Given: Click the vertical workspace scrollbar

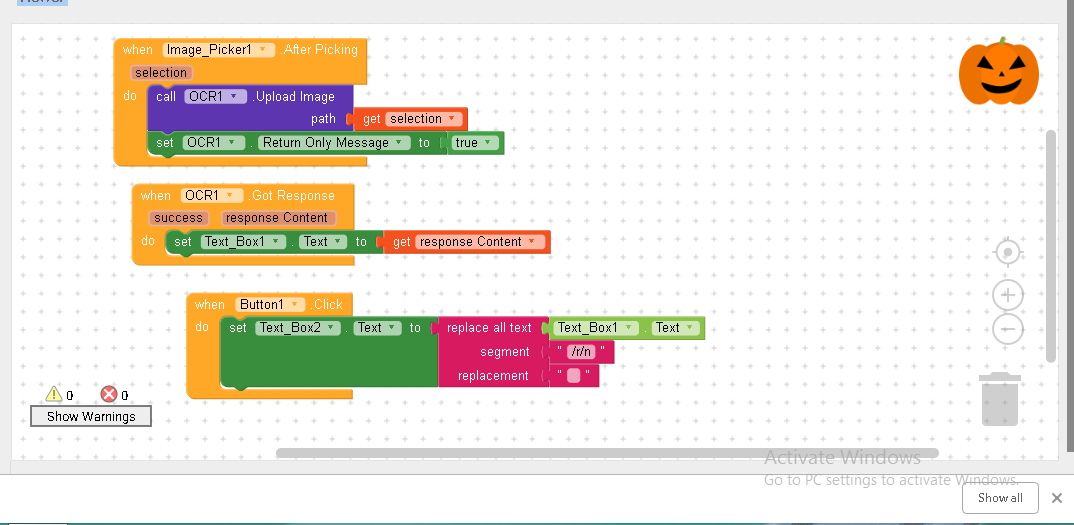Looking at the screenshot, I should (1051, 247).
